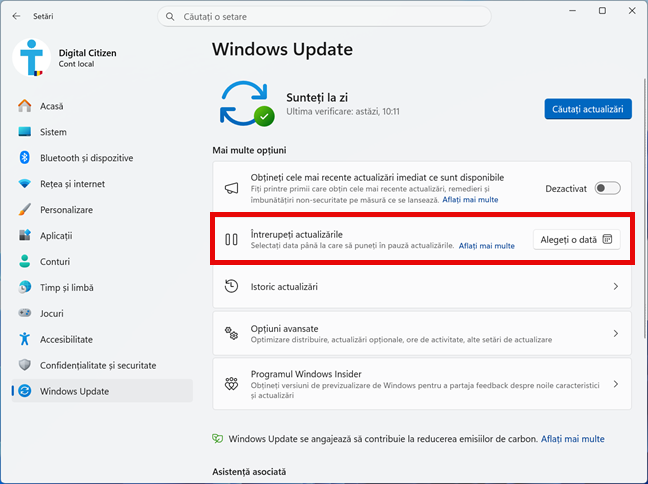Click the Windows Insider hearts icon
This screenshot has height=484, width=648.
coord(231,384)
